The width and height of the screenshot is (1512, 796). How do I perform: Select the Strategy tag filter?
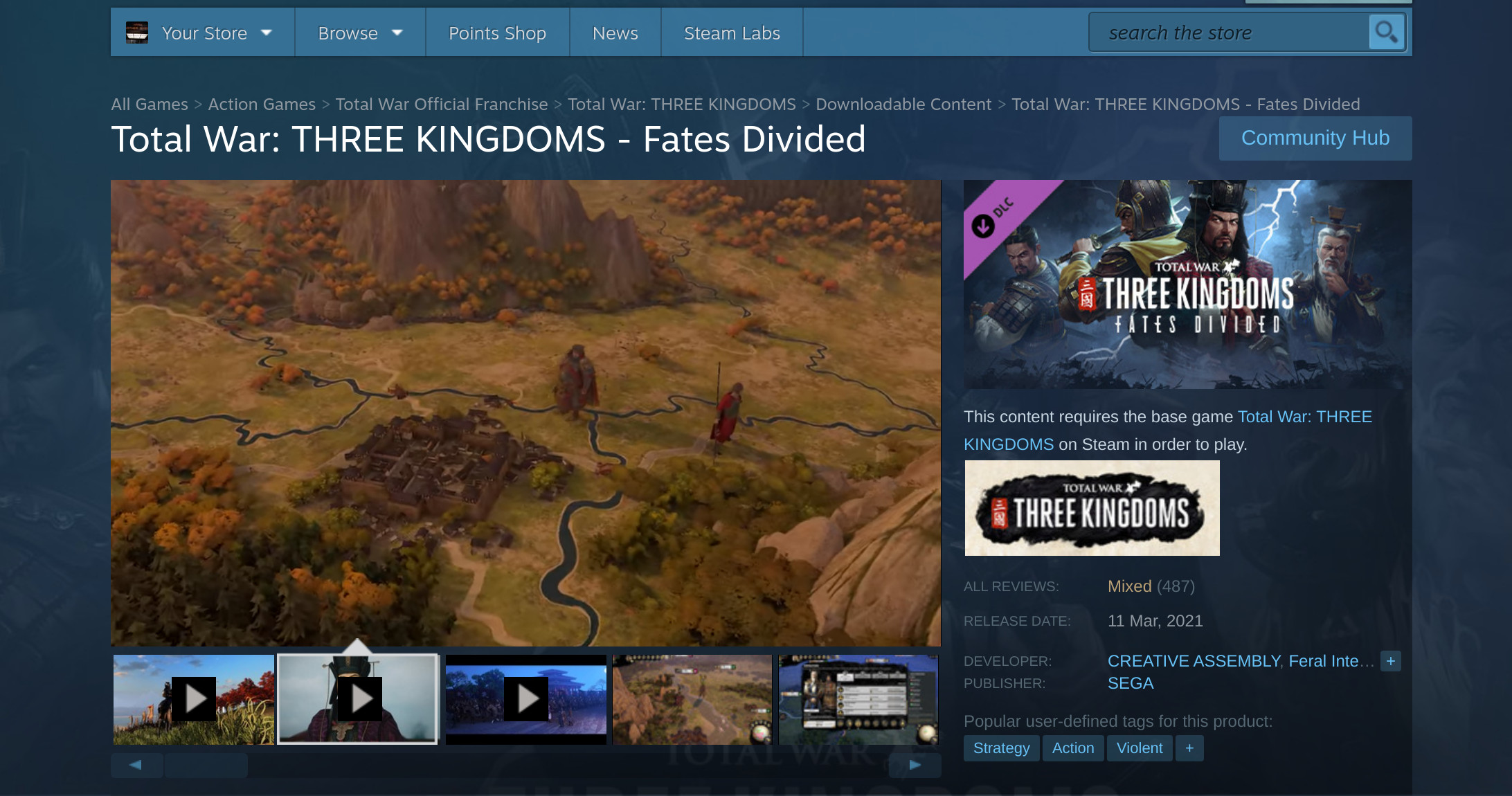999,748
